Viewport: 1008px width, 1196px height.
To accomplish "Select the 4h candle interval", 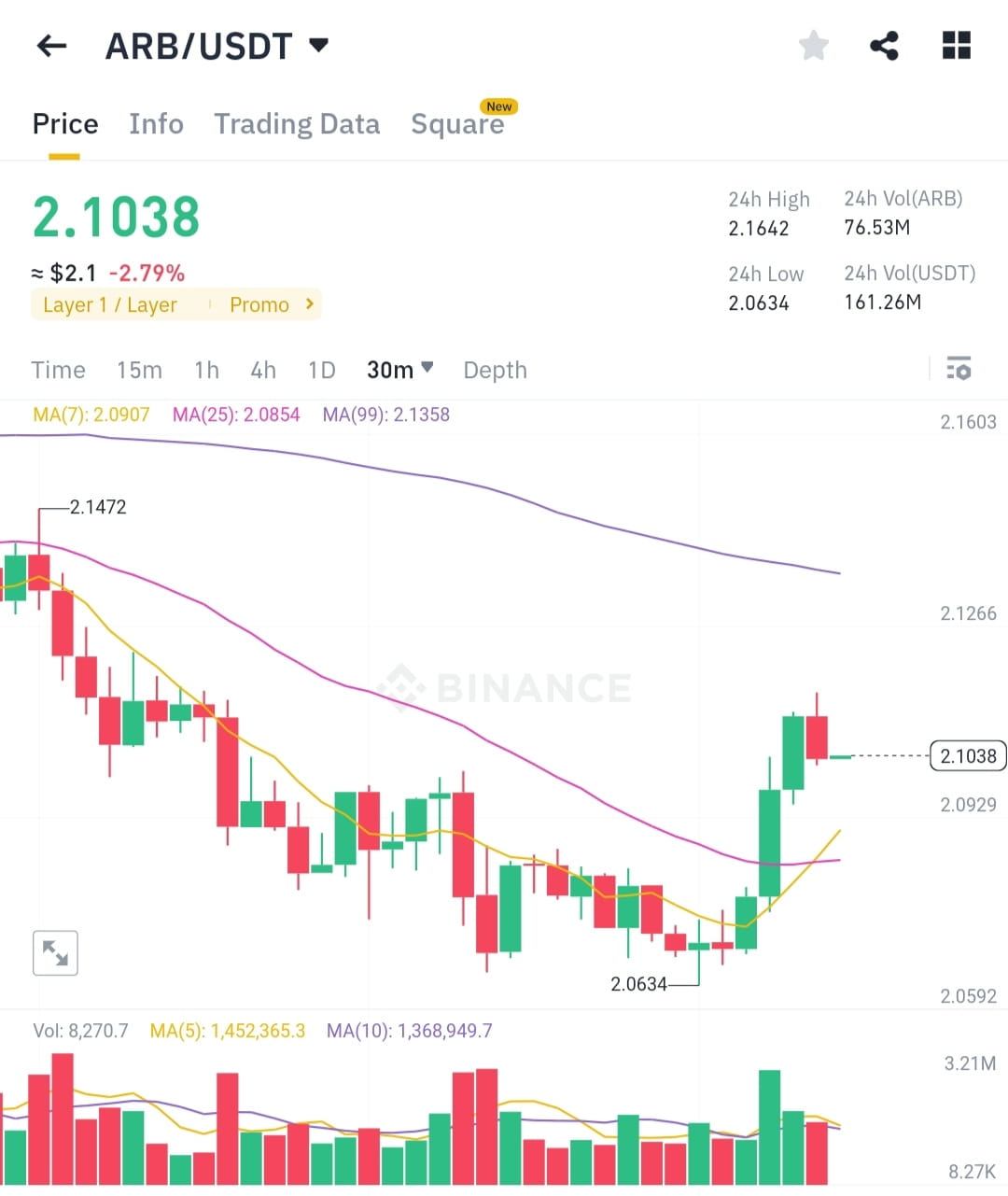I will tap(262, 370).
